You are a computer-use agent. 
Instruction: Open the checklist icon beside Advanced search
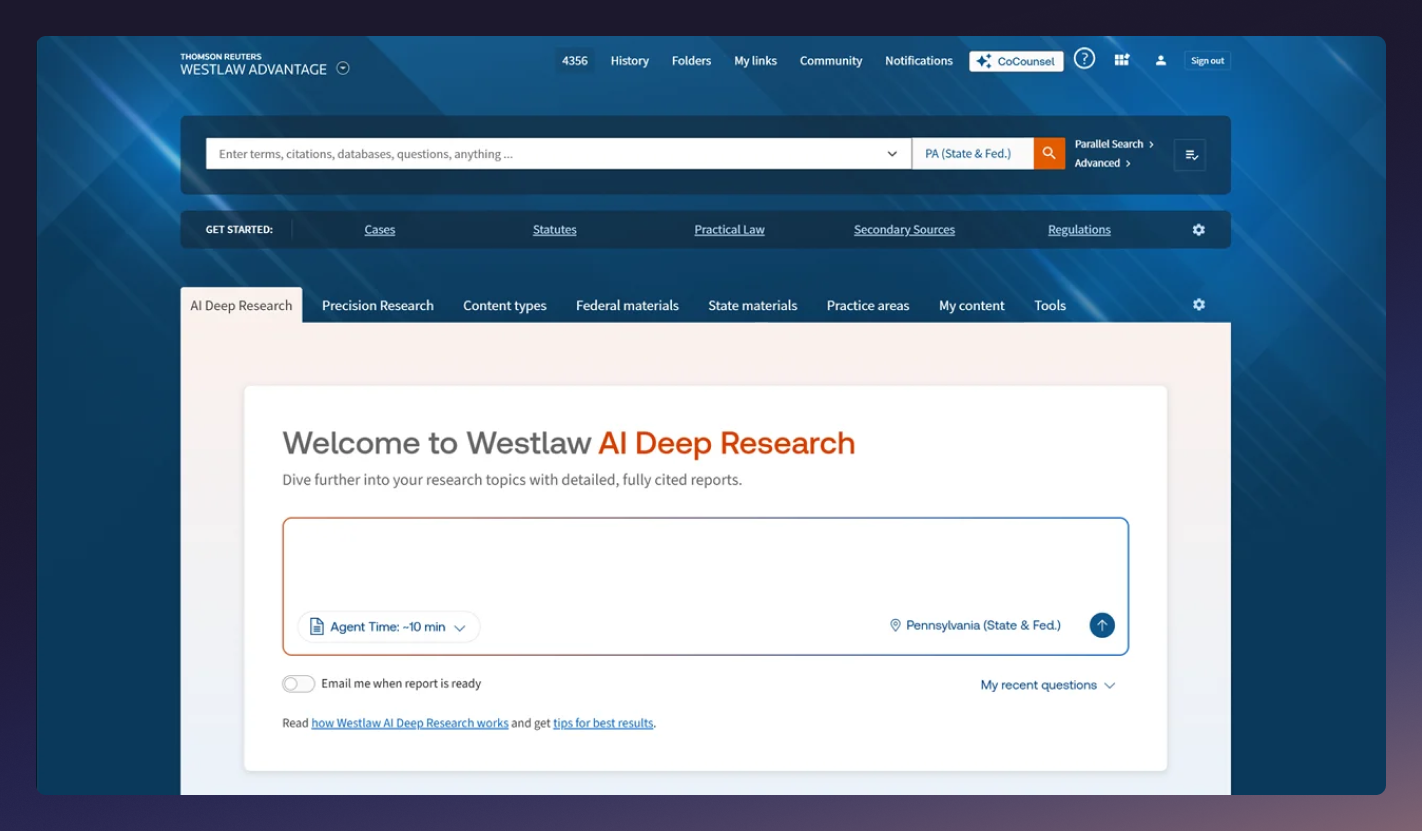1189,154
